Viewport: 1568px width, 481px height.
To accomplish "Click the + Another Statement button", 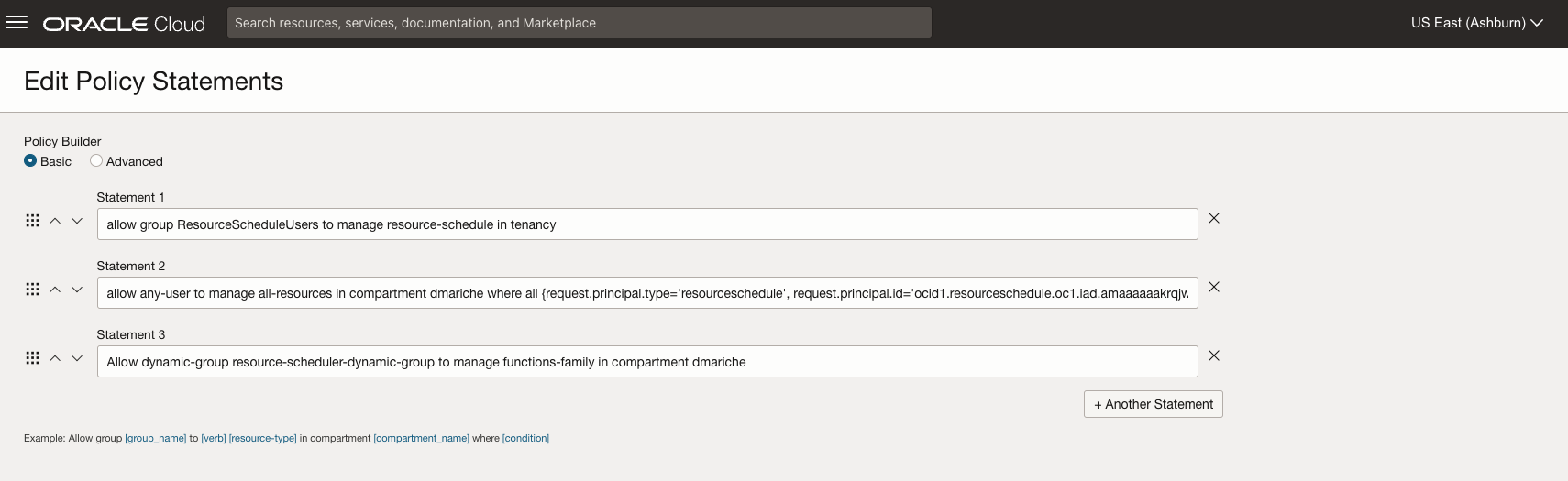I will coord(1153,404).
